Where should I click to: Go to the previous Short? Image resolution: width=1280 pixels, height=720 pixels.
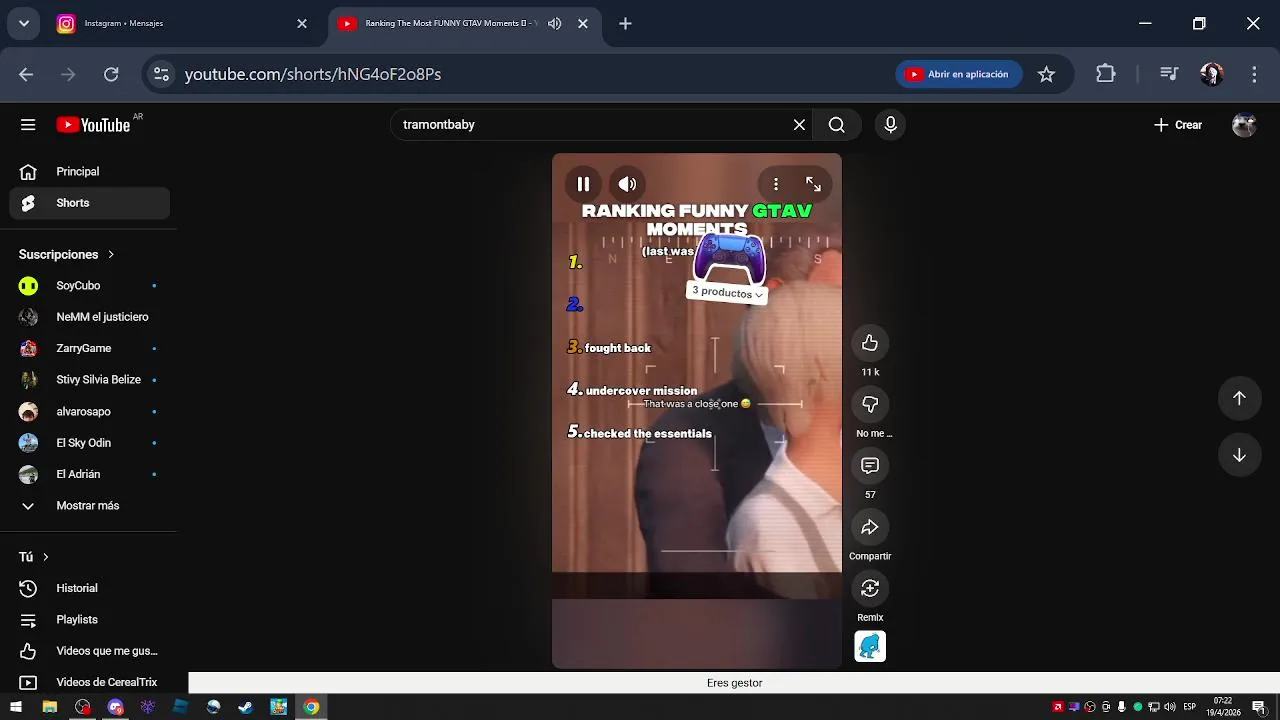pos(1239,398)
